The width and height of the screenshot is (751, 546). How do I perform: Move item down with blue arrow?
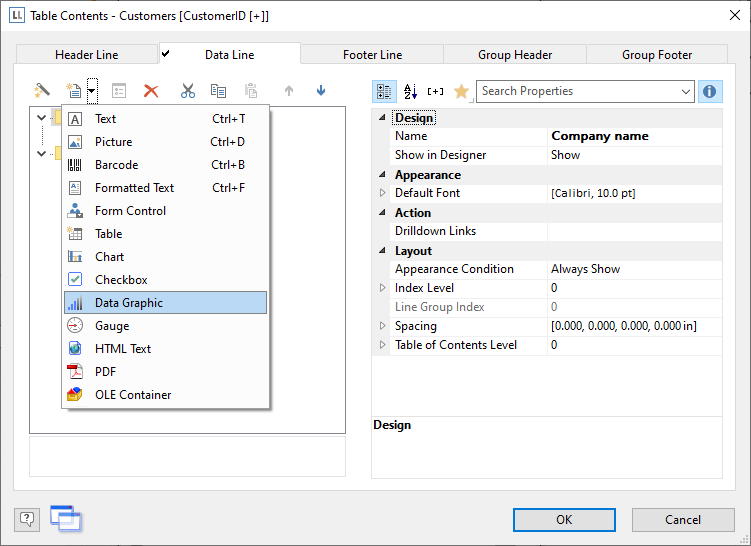(321, 91)
